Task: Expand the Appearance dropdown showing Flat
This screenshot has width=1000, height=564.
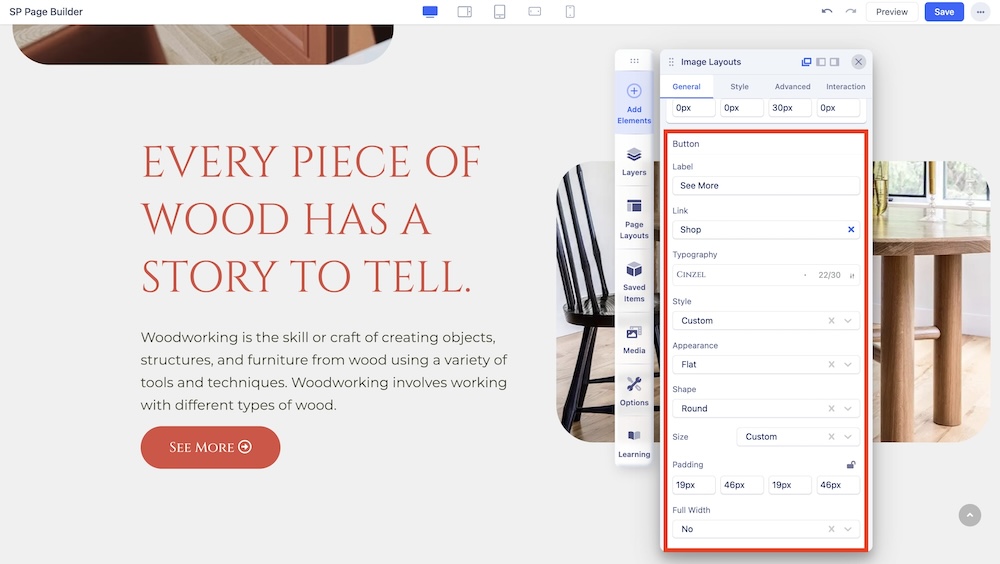Action: [x=765, y=365]
